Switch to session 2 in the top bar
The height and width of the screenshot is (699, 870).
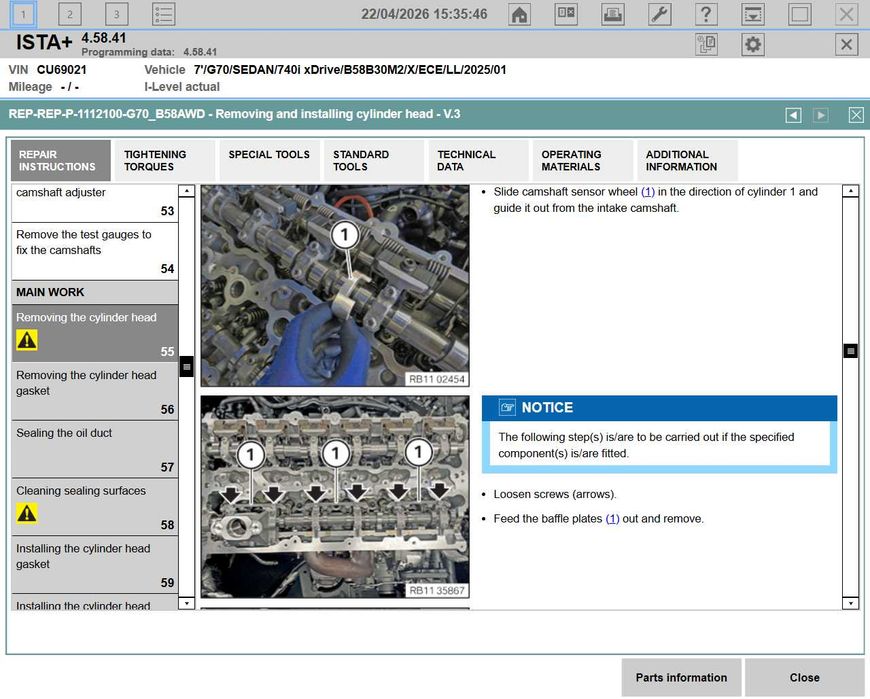(x=70, y=14)
